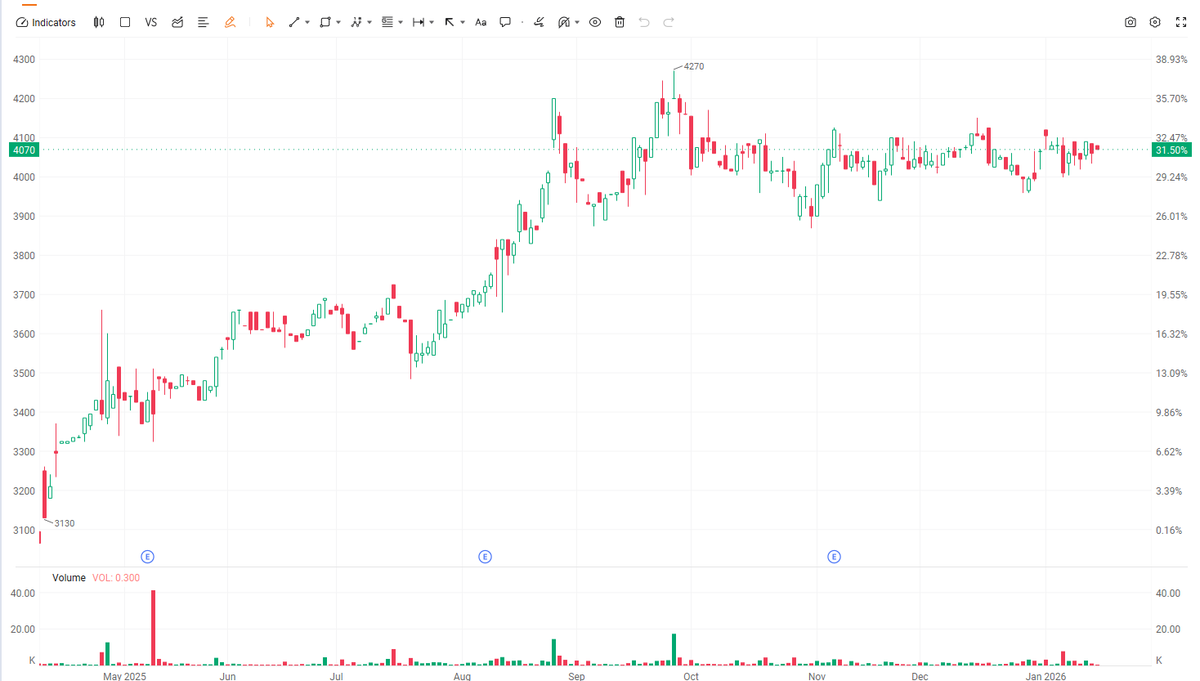Expand the Fibonacci tools dropdown arrow
Viewport: 1200px width, 681px height.
coord(401,22)
